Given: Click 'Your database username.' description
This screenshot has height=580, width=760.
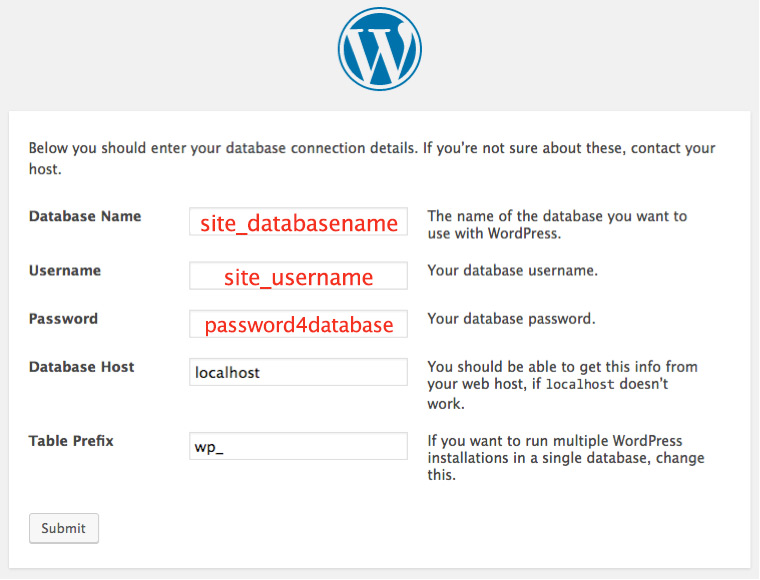Looking at the screenshot, I should [x=512, y=270].
